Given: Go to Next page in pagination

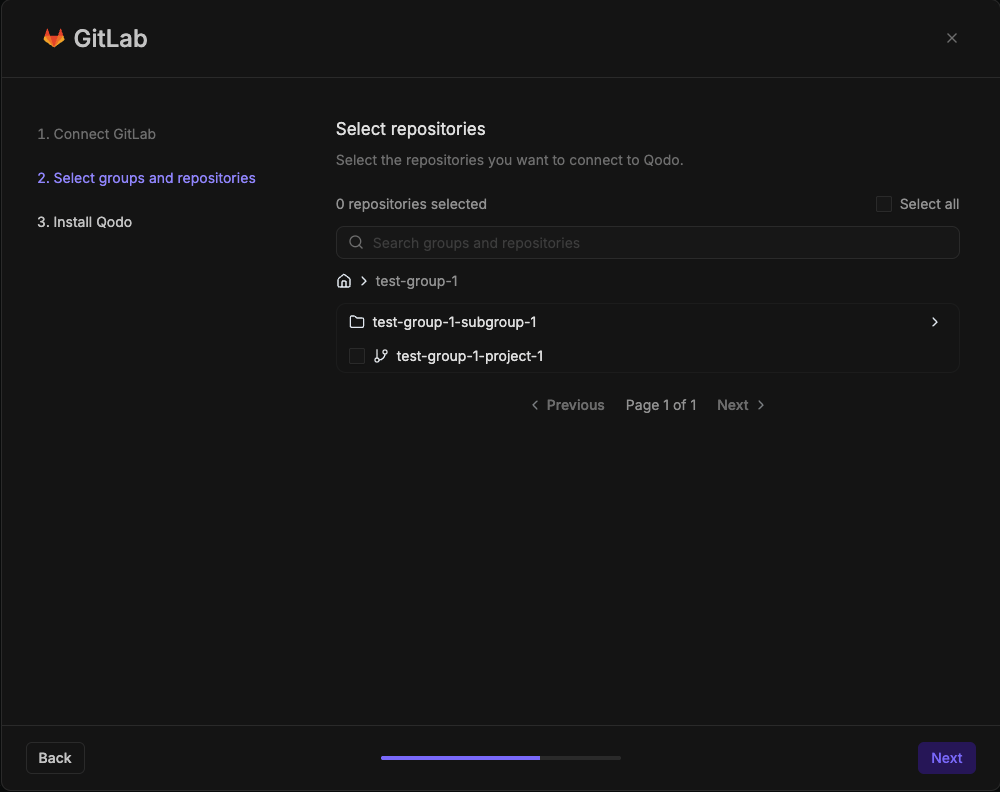Looking at the screenshot, I should pos(740,405).
